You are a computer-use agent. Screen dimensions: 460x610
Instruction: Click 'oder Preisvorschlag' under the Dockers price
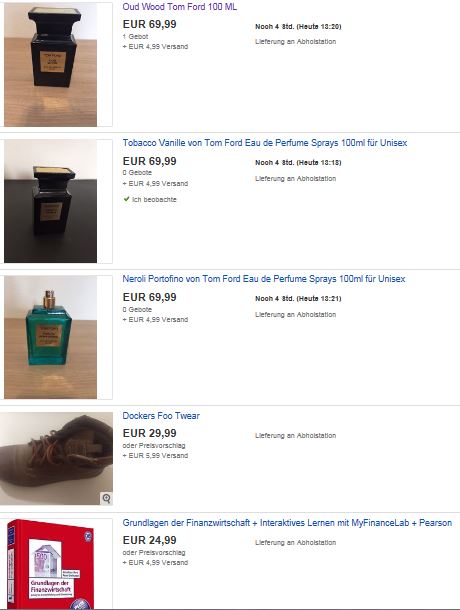pos(154,445)
